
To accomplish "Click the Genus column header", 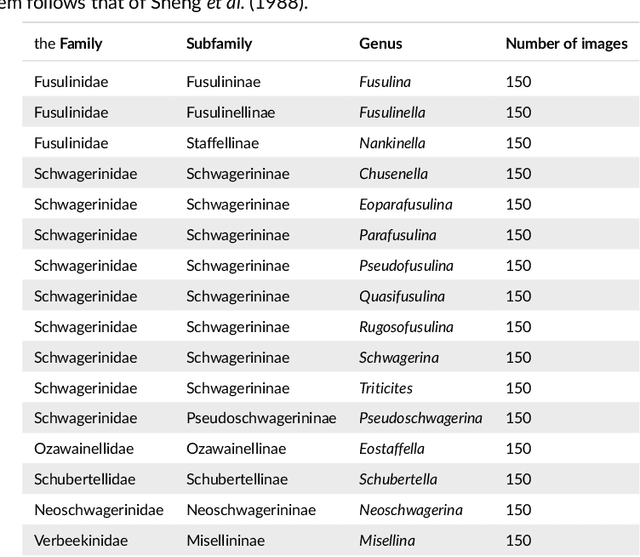I will (x=380, y=44).
